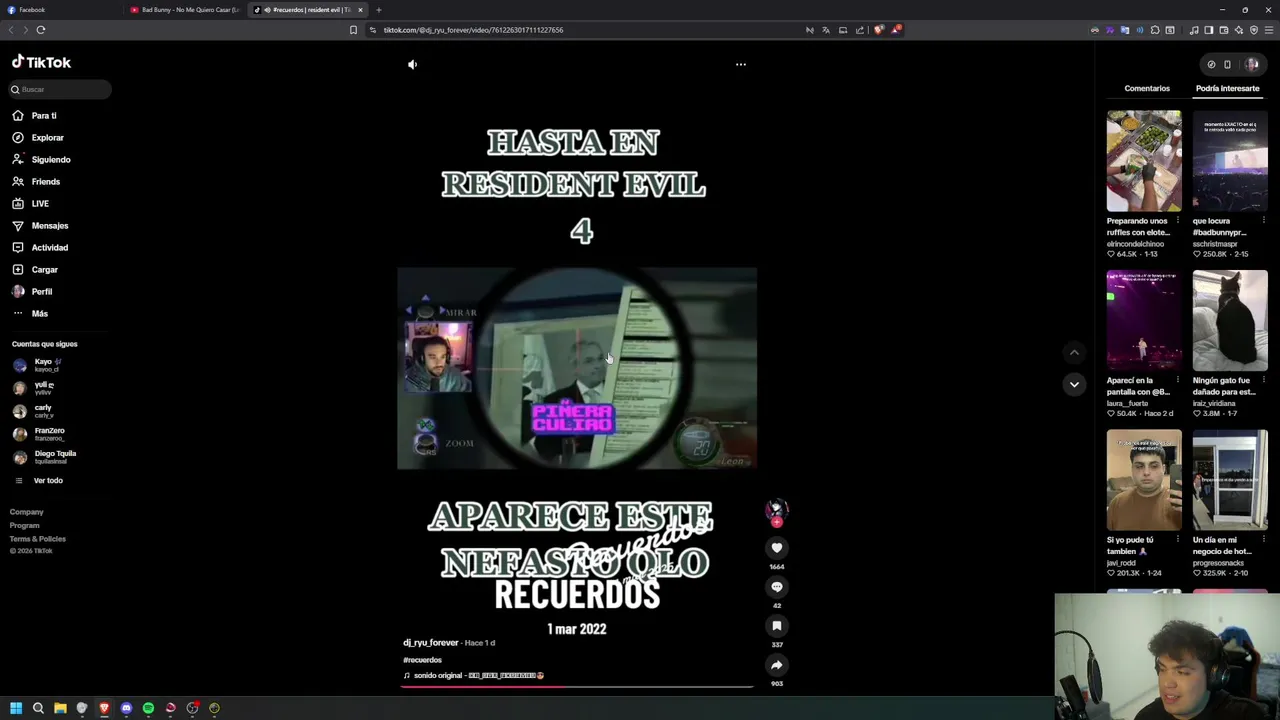The image size is (1280, 720).
Task: Open the Aparecí en la pantalla thumbnail
Action: 1144,321
